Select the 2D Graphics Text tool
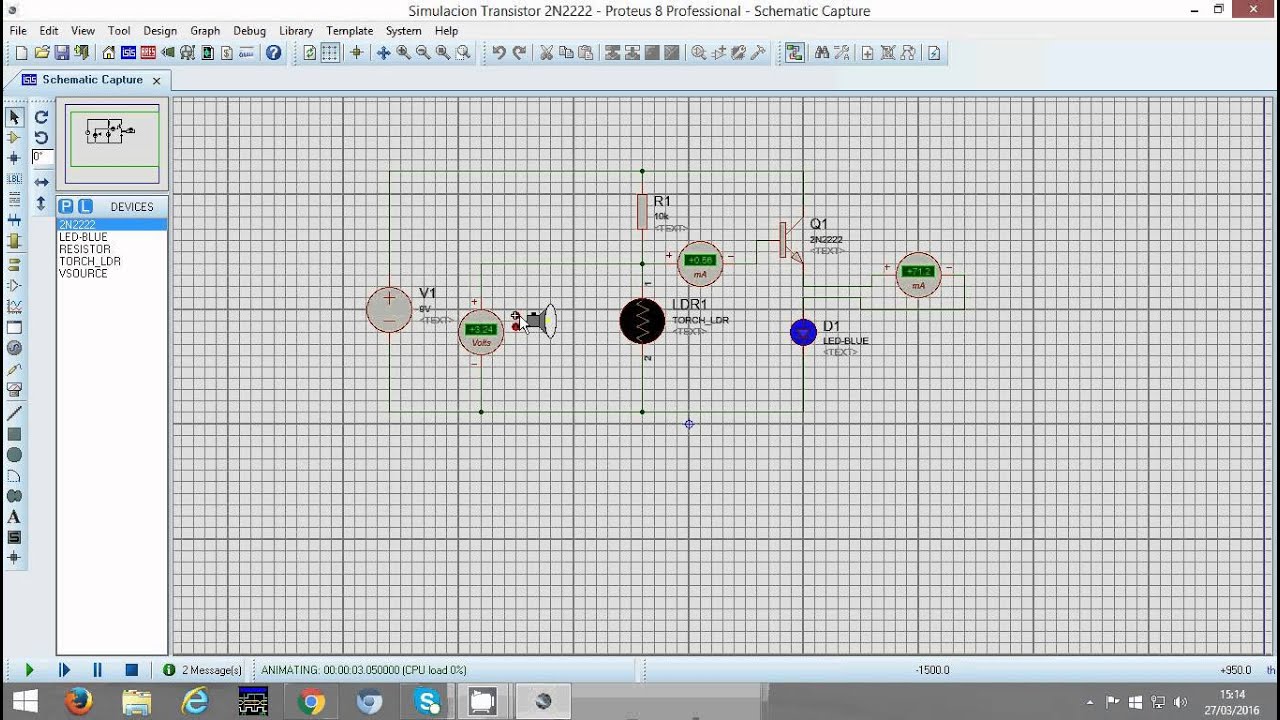The image size is (1280, 720). [14, 517]
